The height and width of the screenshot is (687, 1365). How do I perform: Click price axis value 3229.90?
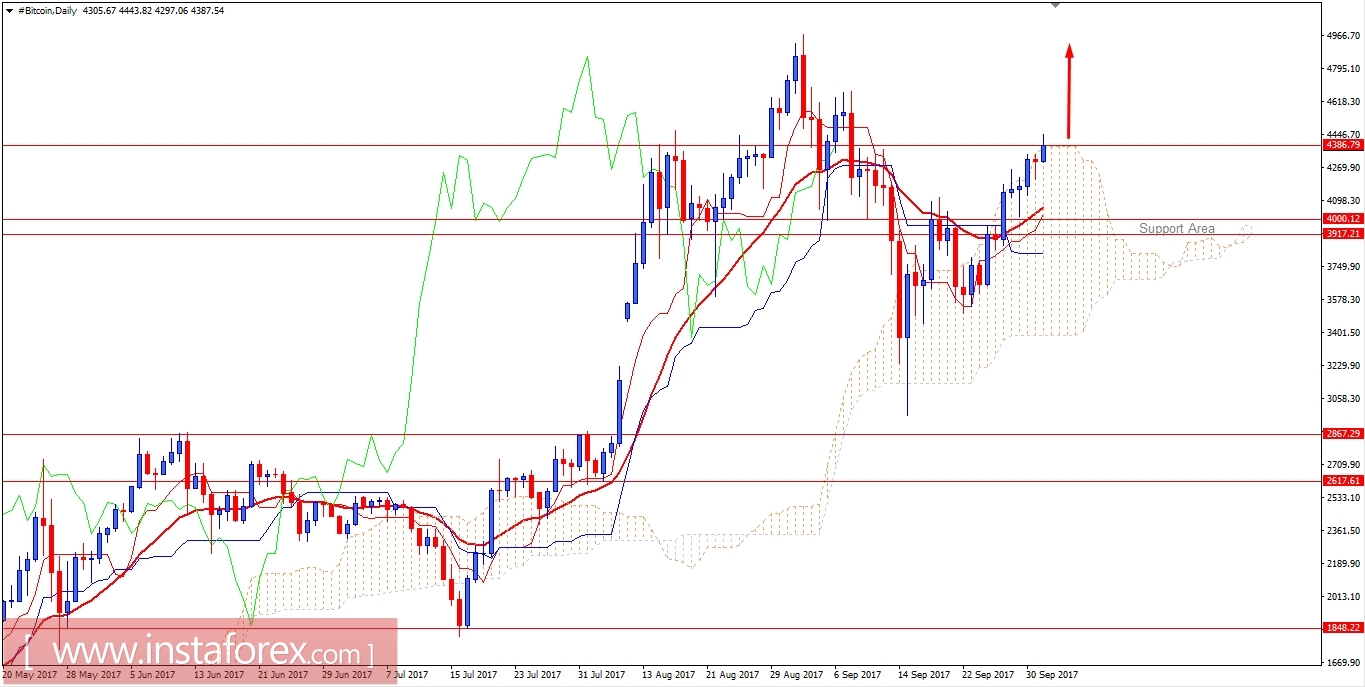pos(1343,366)
